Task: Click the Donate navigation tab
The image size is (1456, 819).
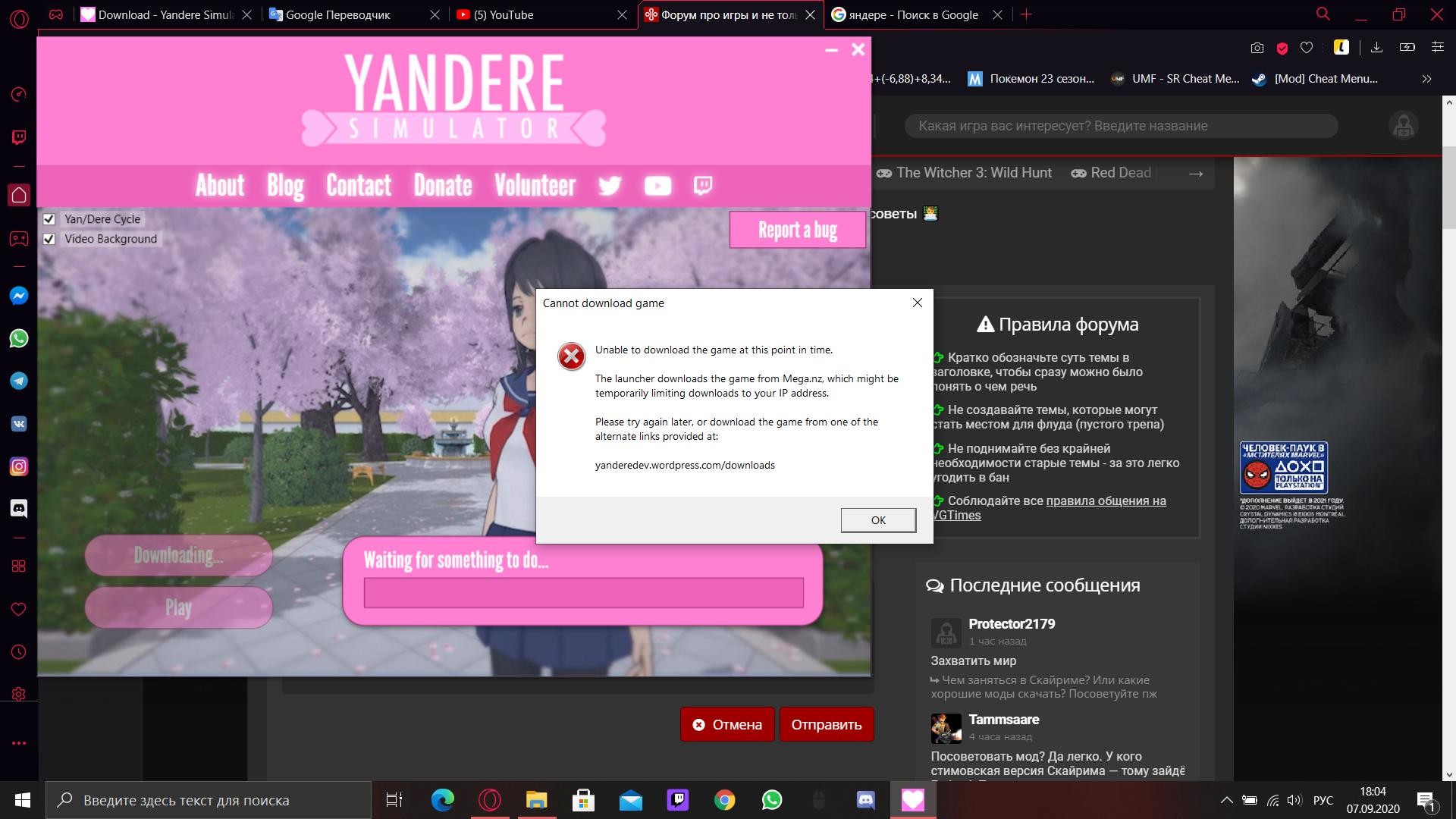Action: point(442,185)
